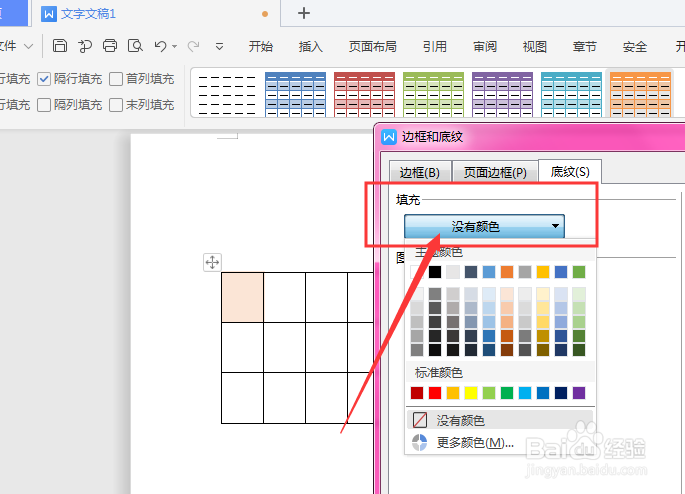Select the red table style thumbnail
This screenshot has width=685, height=494.
[365, 94]
